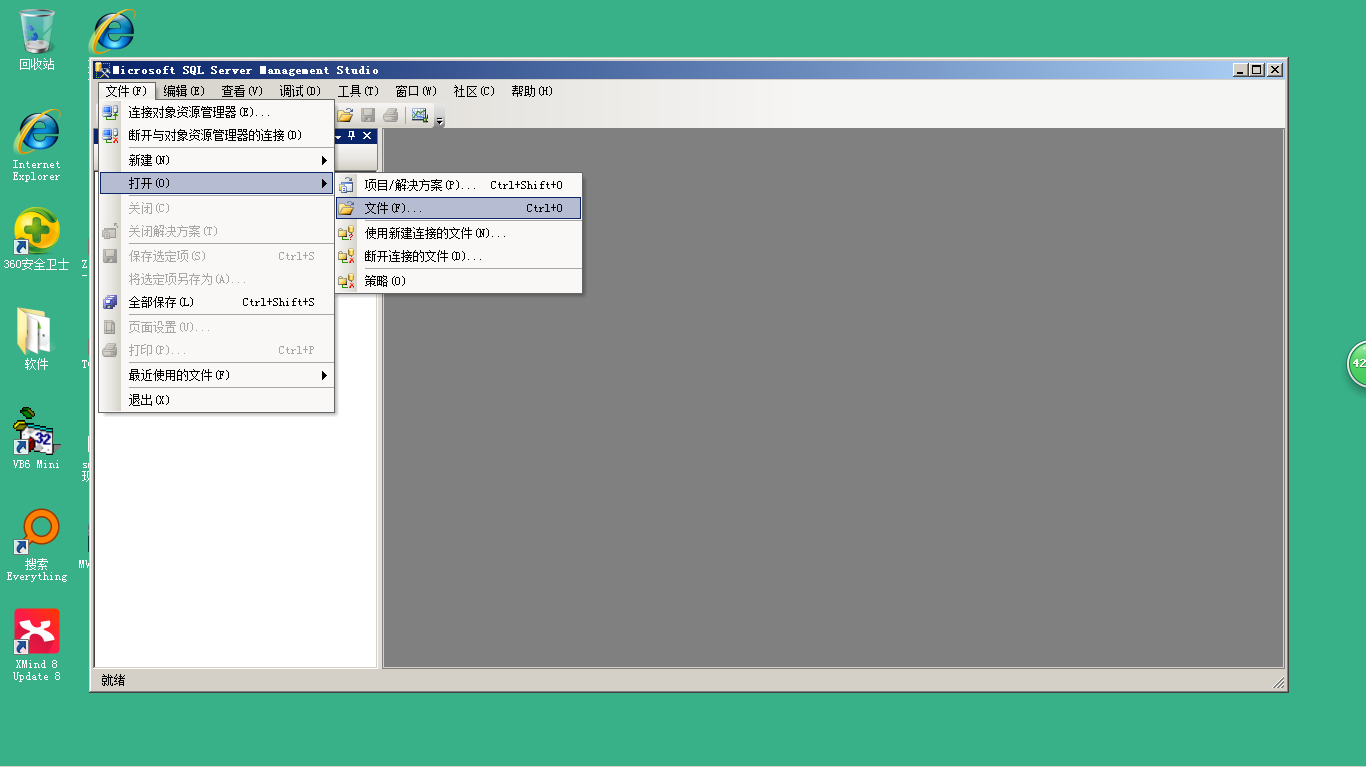
Task: Open the 调试(D) menu
Action: pyautogui.click(x=300, y=91)
